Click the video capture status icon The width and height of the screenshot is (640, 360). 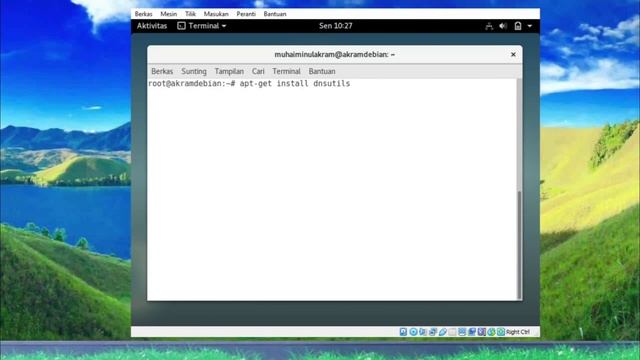tap(472, 332)
